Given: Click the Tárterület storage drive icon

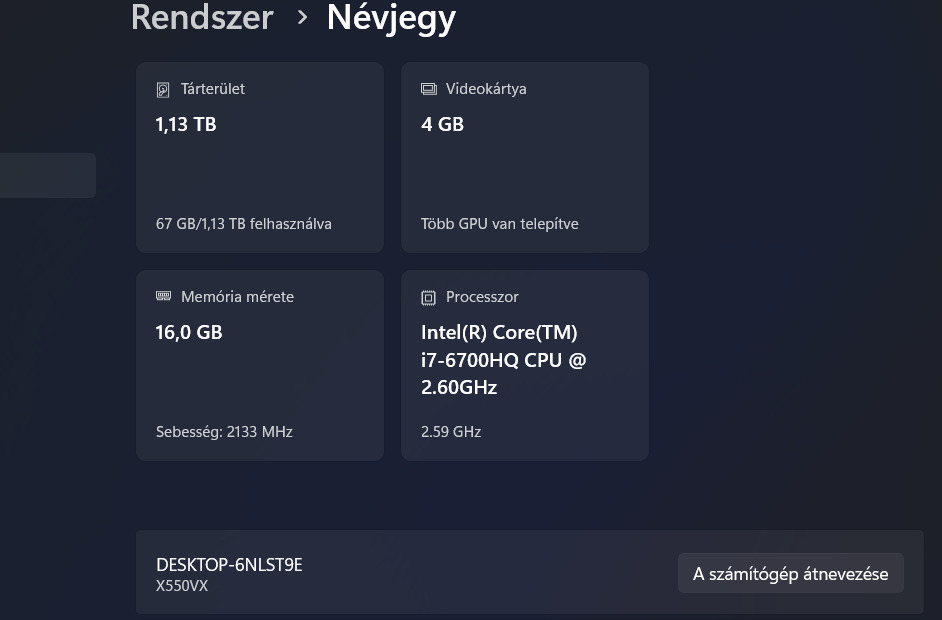Looking at the screenshot, I should click(x=164, y=90).
